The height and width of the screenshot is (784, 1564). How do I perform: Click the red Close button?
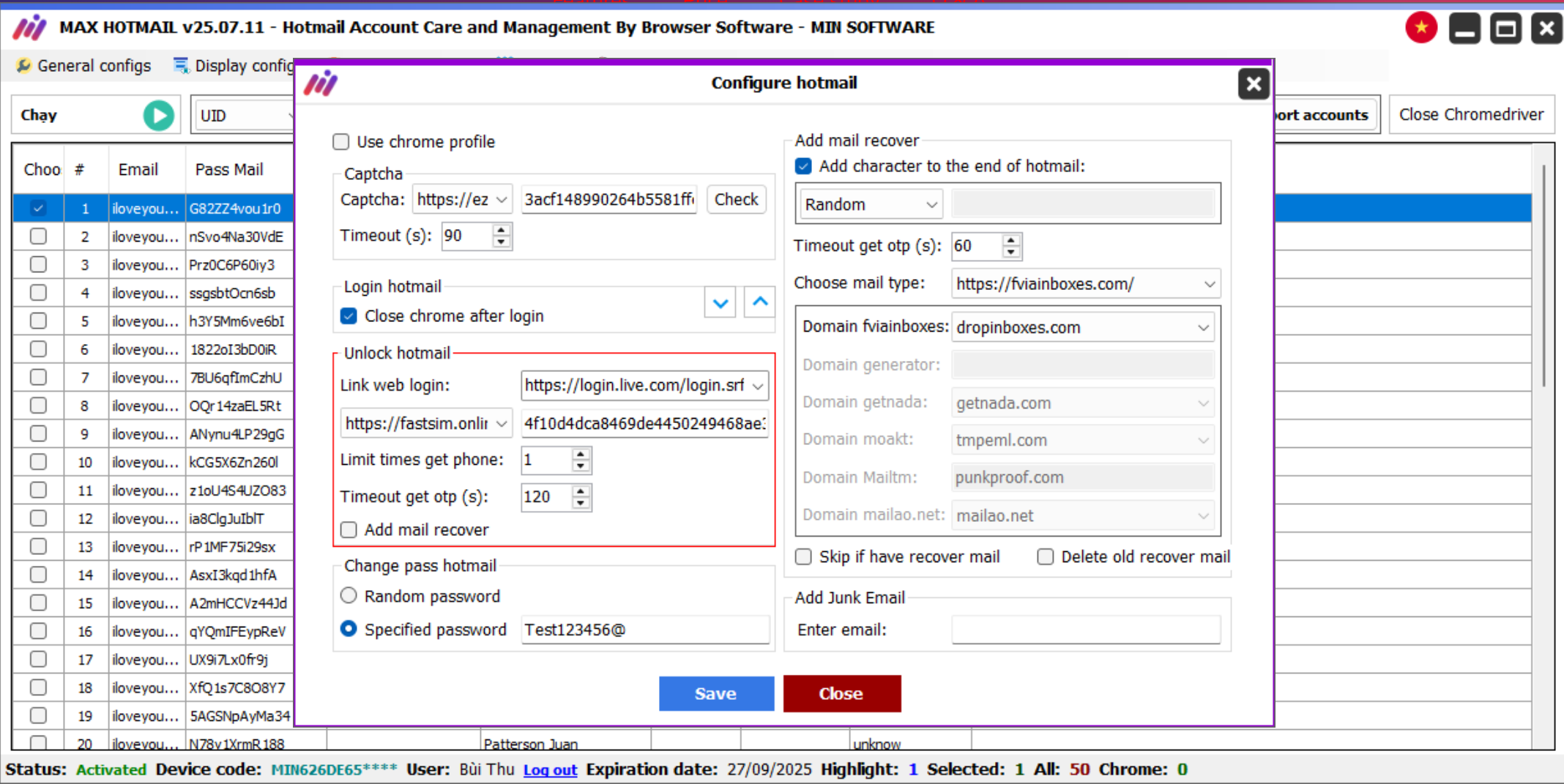pos(841,694)
